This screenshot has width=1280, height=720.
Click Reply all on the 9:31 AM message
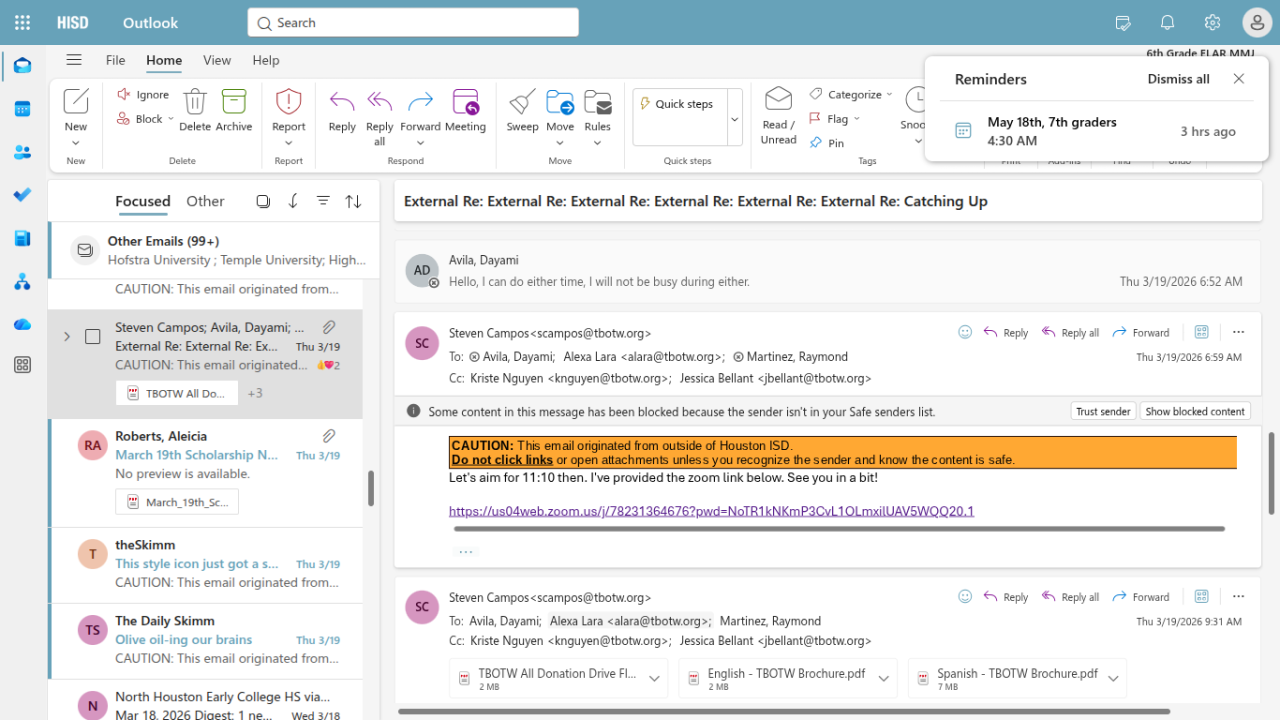[1070, 597]
